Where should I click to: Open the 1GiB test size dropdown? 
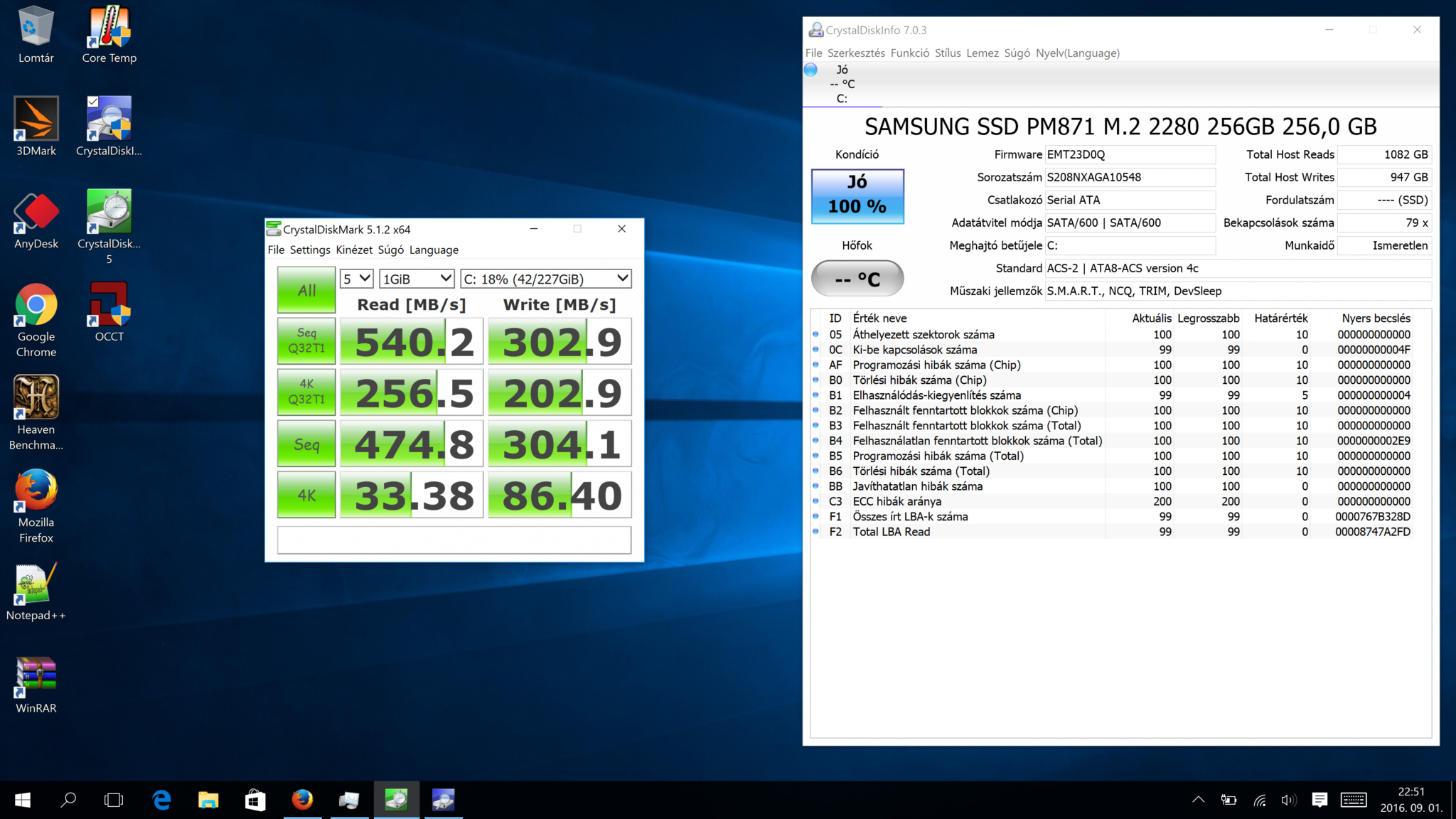pos(417,278)
